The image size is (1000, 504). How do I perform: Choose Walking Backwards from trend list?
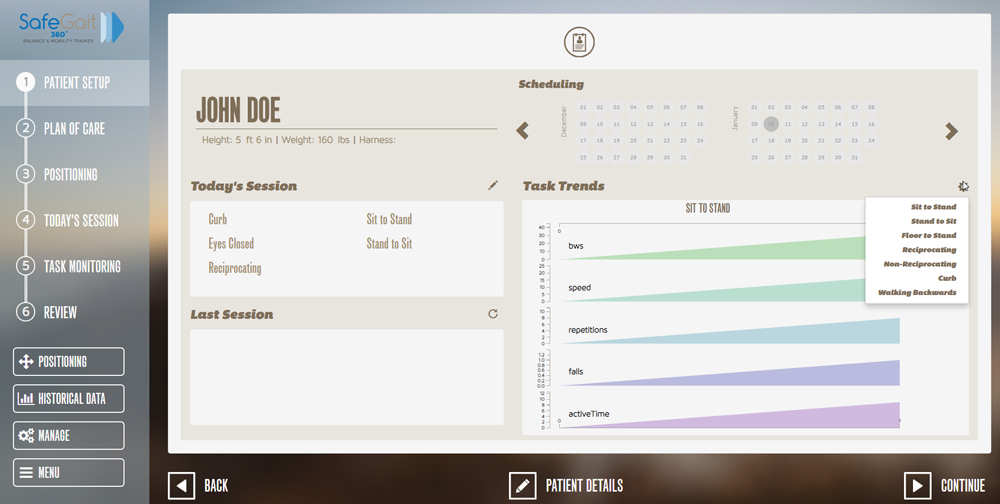pyautogui.click(x=917, y=293)
